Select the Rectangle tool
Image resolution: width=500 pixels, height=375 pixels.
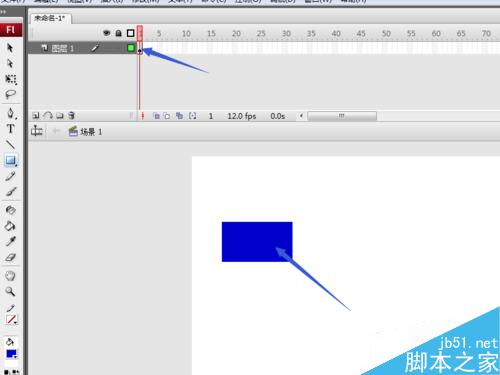tap(11, 160)
